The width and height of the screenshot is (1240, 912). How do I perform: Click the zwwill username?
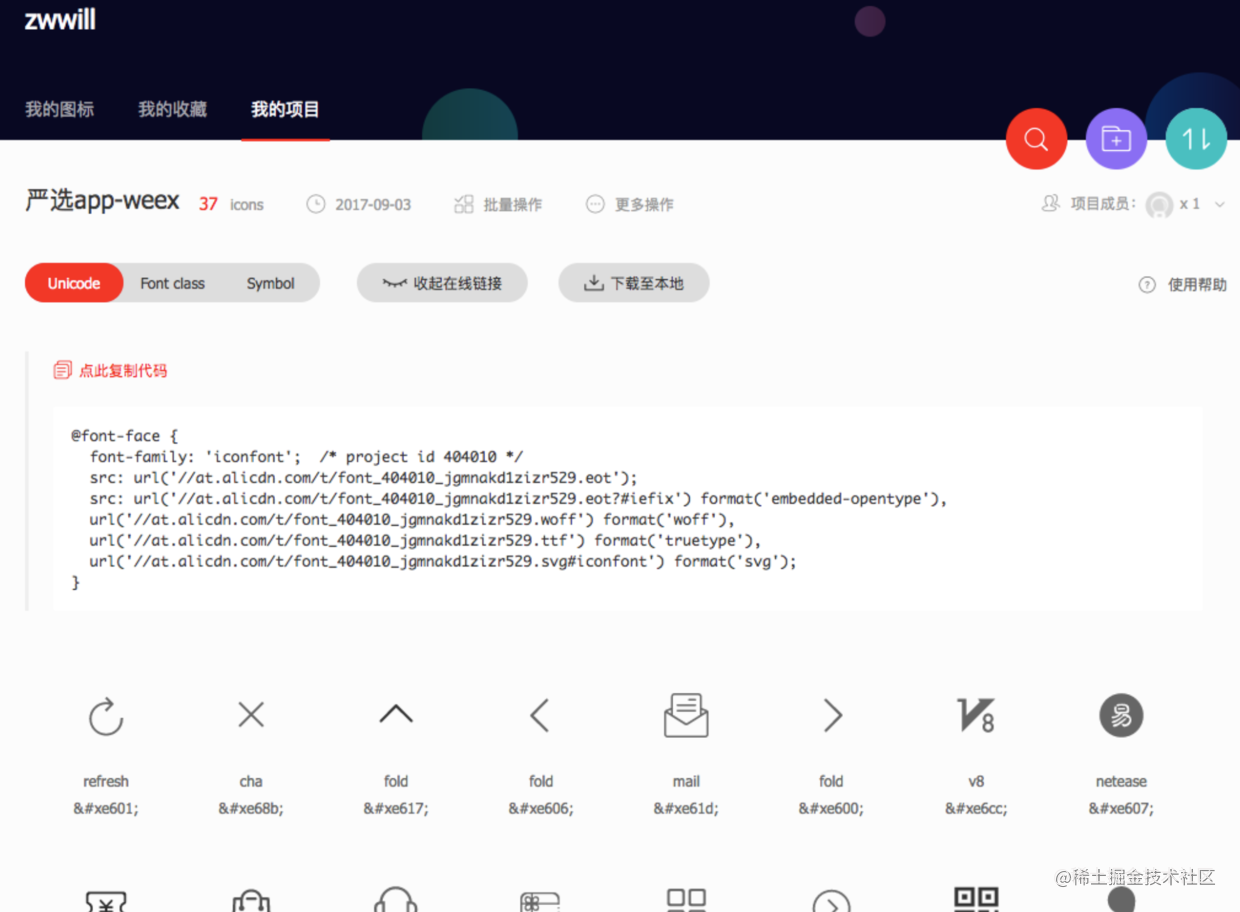[60, 19]
